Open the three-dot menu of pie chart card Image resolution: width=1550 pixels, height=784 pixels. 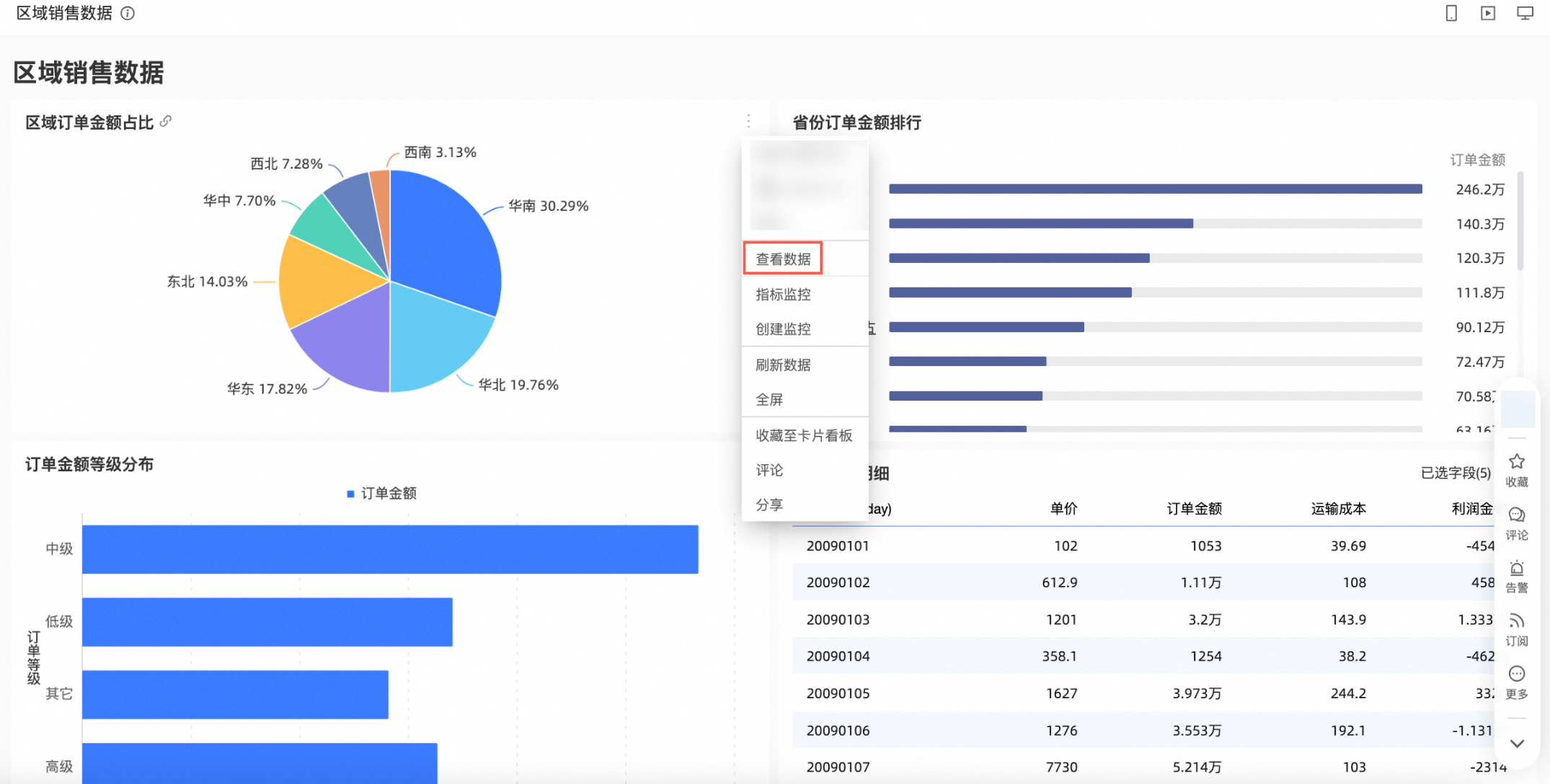pos(748,121)
